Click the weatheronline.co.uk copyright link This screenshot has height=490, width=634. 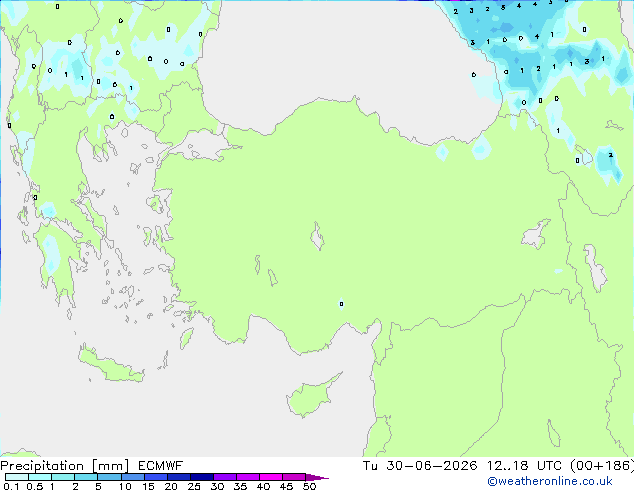[550, 481]
